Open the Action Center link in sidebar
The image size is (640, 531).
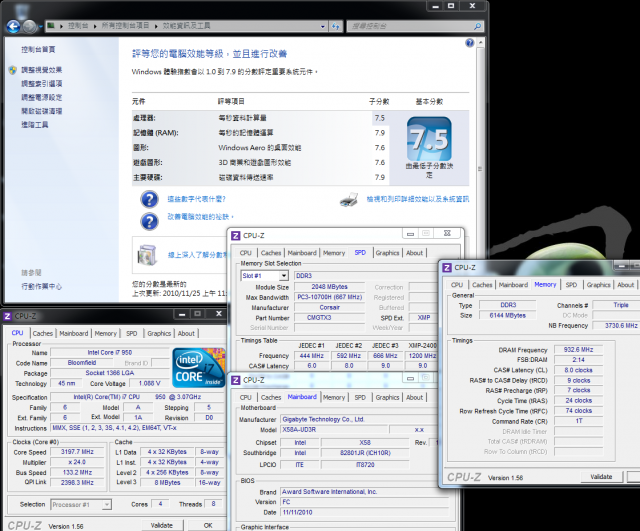pos(42,287)
